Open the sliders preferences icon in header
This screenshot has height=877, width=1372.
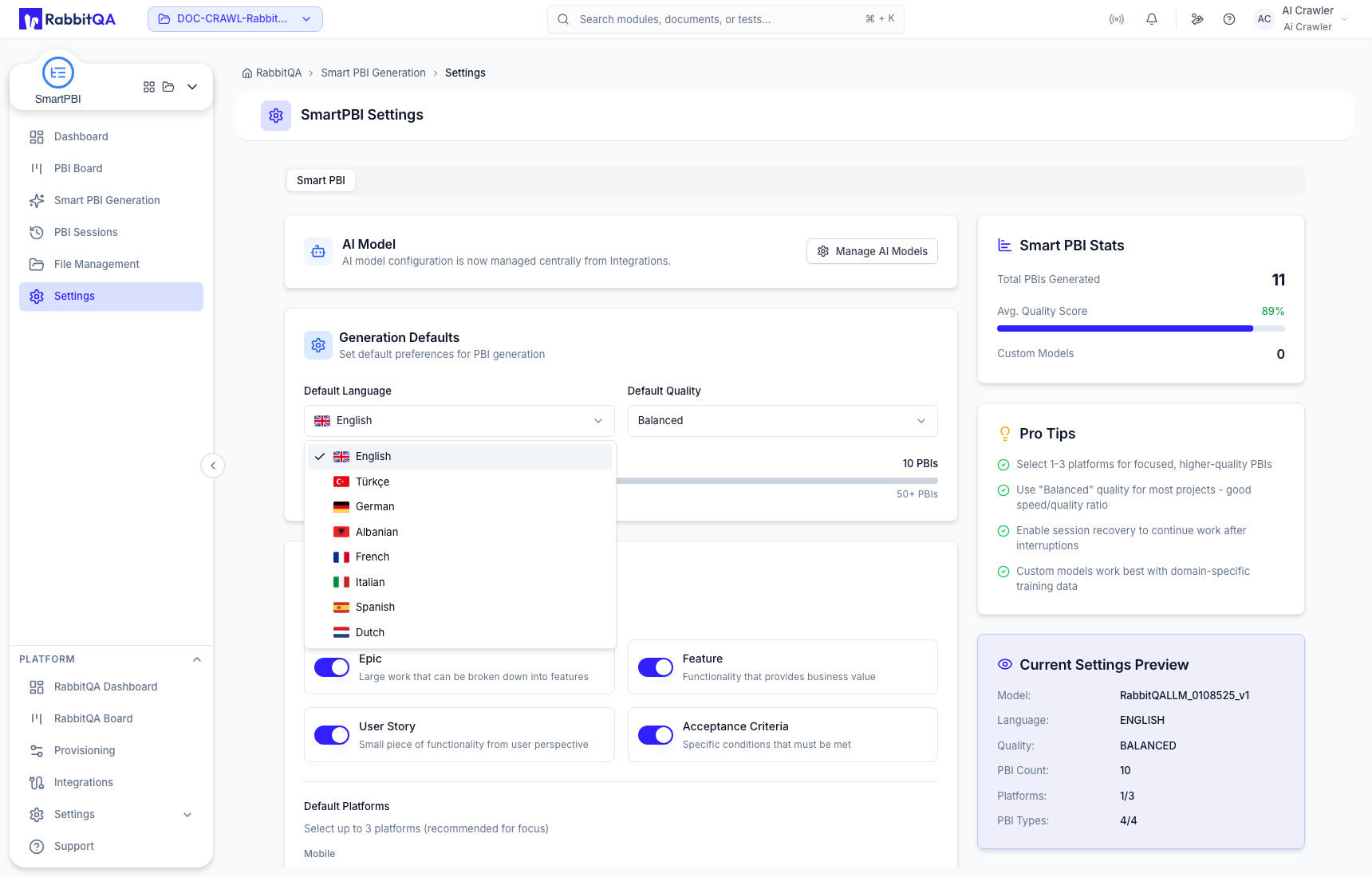(1197, 19)
